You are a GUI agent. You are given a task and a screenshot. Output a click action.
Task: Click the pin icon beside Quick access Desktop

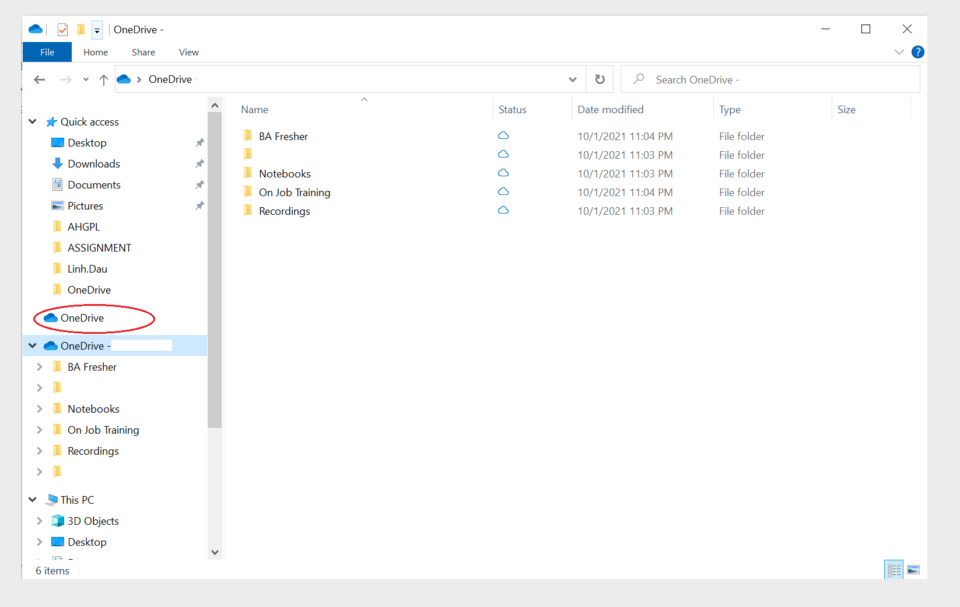pos(200,143)
